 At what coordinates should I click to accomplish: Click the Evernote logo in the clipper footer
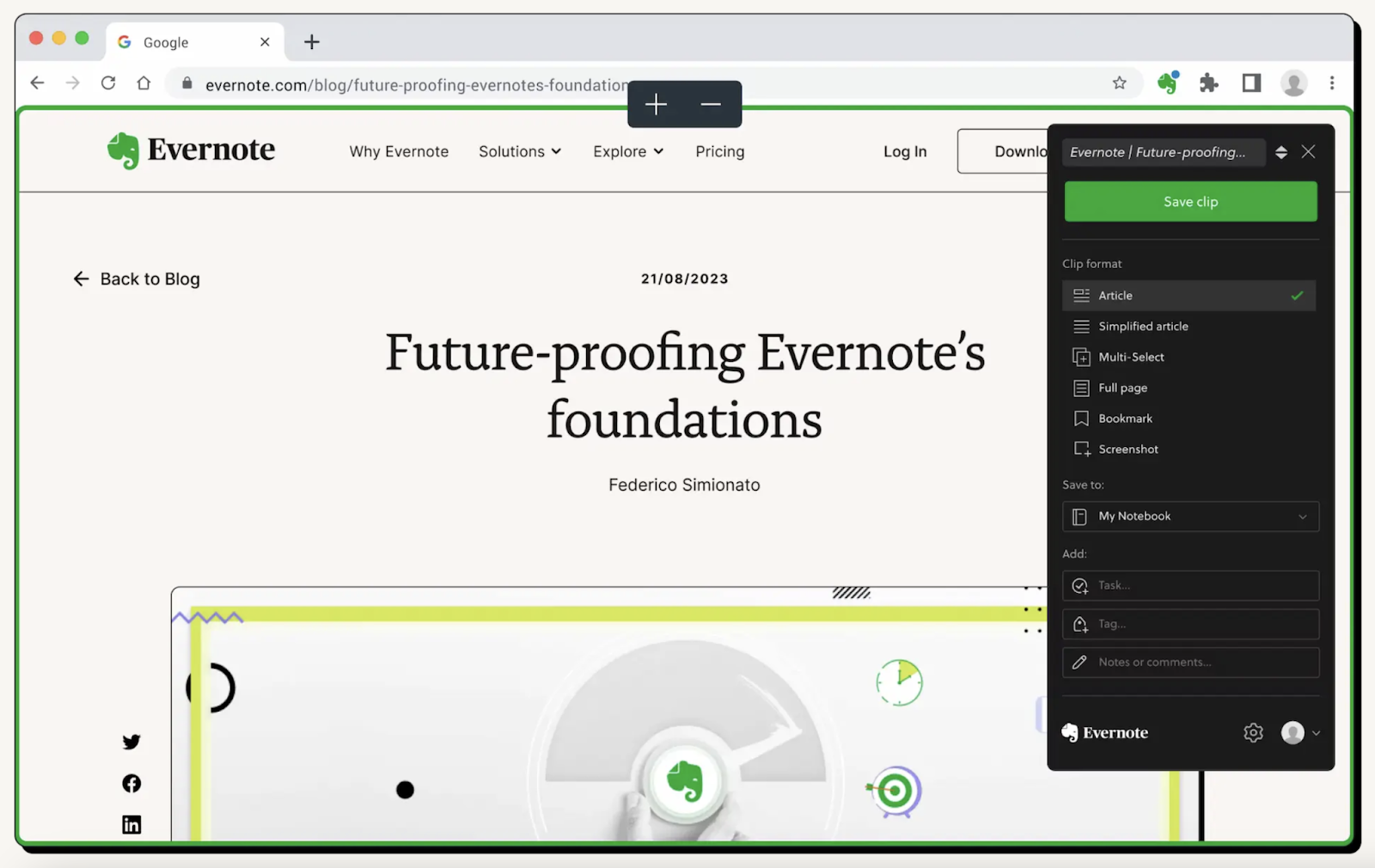tap(1104, 732)
